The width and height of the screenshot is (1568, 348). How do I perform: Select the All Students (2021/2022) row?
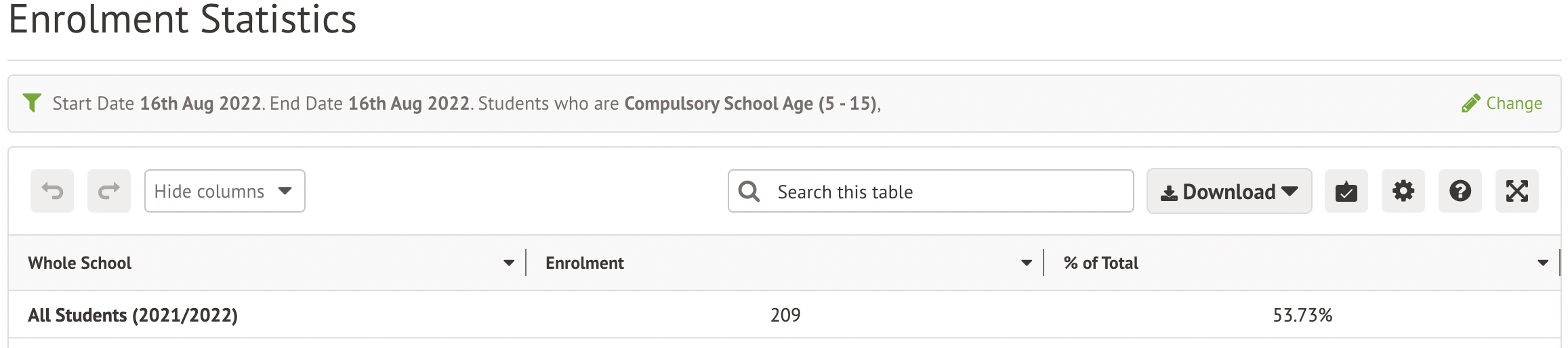pyautogui.click(x=133, y=315)
